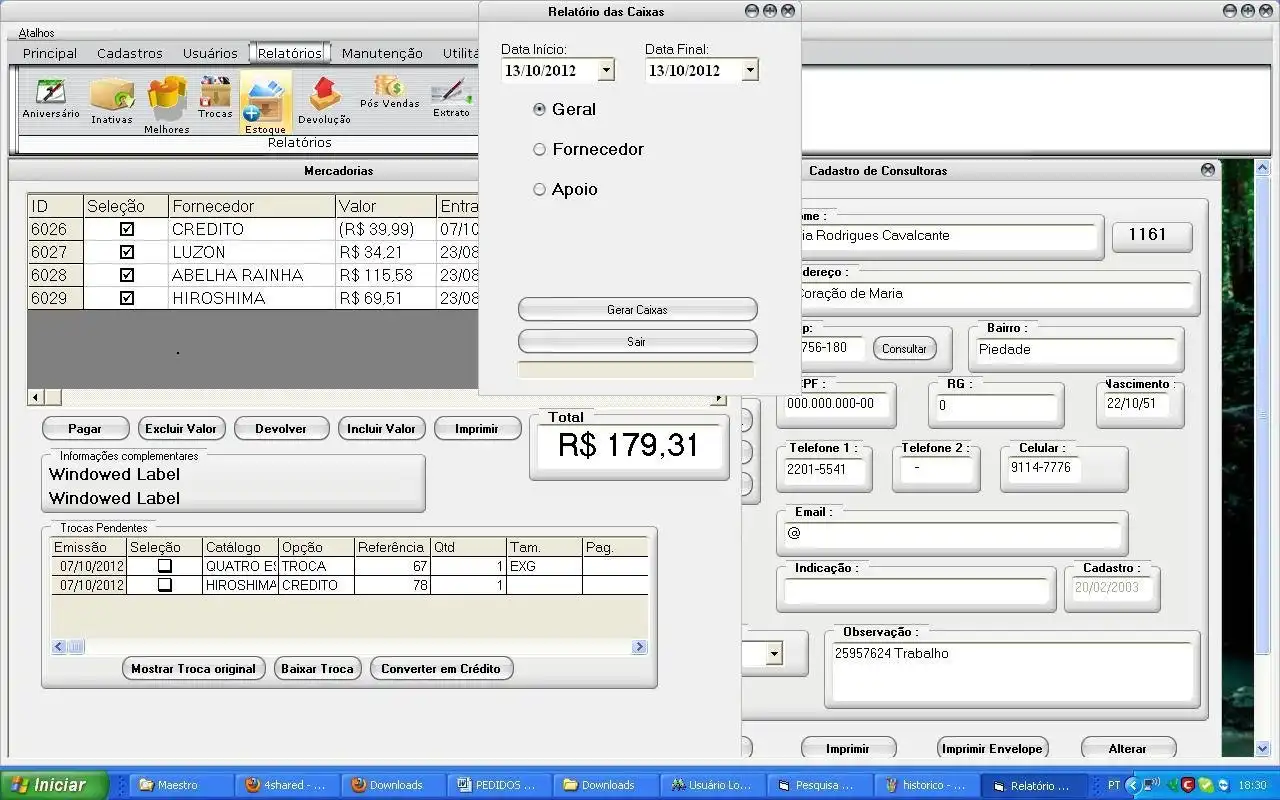Click the Celular field 9114-7776

[1045, 469]
